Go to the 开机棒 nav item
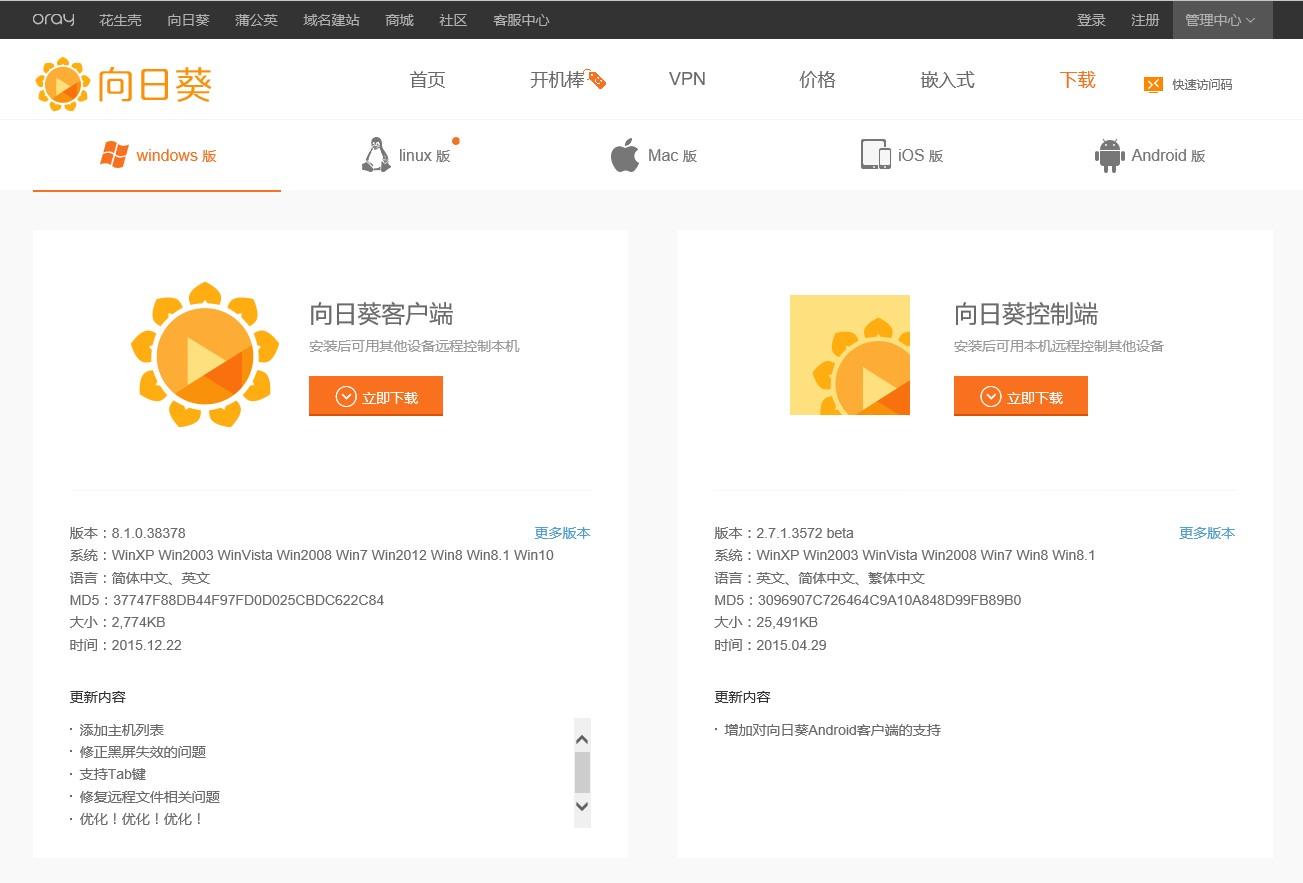 557,80
